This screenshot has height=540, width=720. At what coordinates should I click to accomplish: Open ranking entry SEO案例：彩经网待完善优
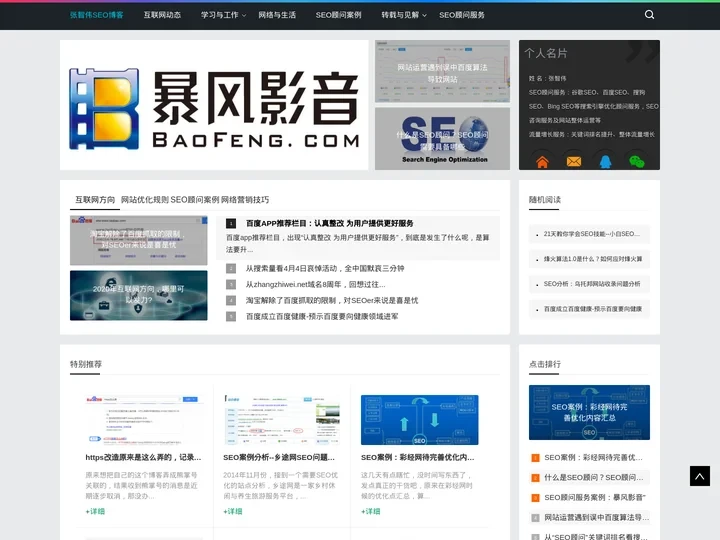coord(593,458)
